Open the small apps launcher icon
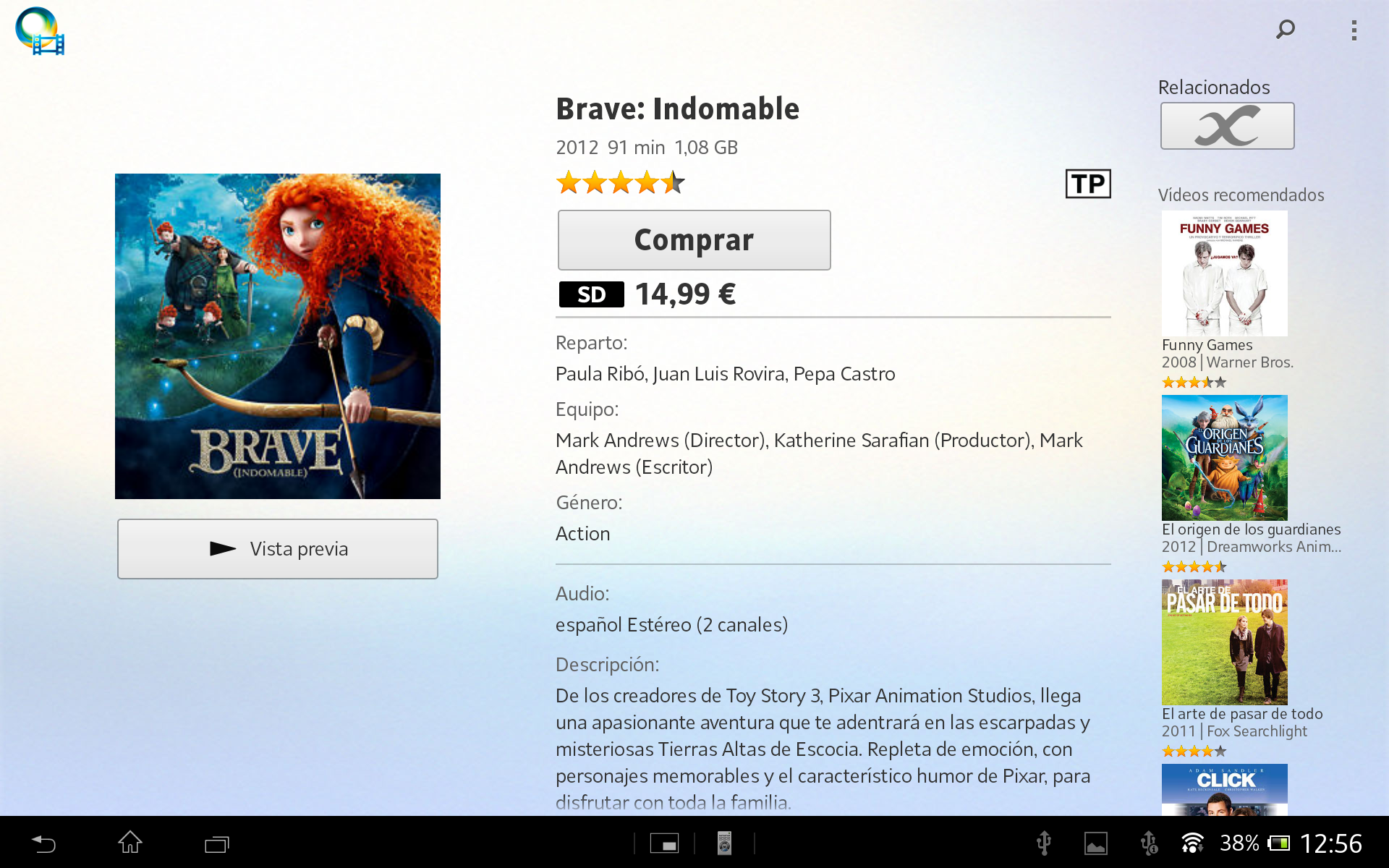Image resolution: width=1389 pixels, height=868 pixels. point(664,843)
